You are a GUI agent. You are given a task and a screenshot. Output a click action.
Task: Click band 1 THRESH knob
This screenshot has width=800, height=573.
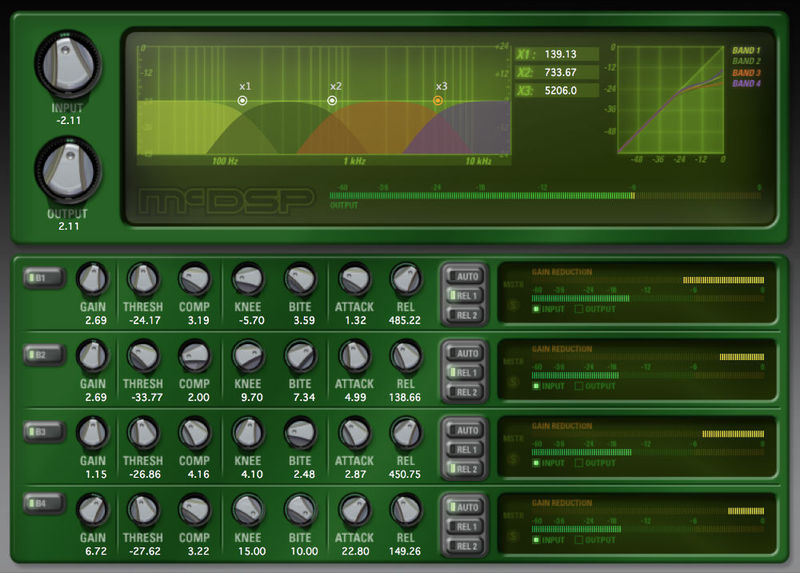143,277
